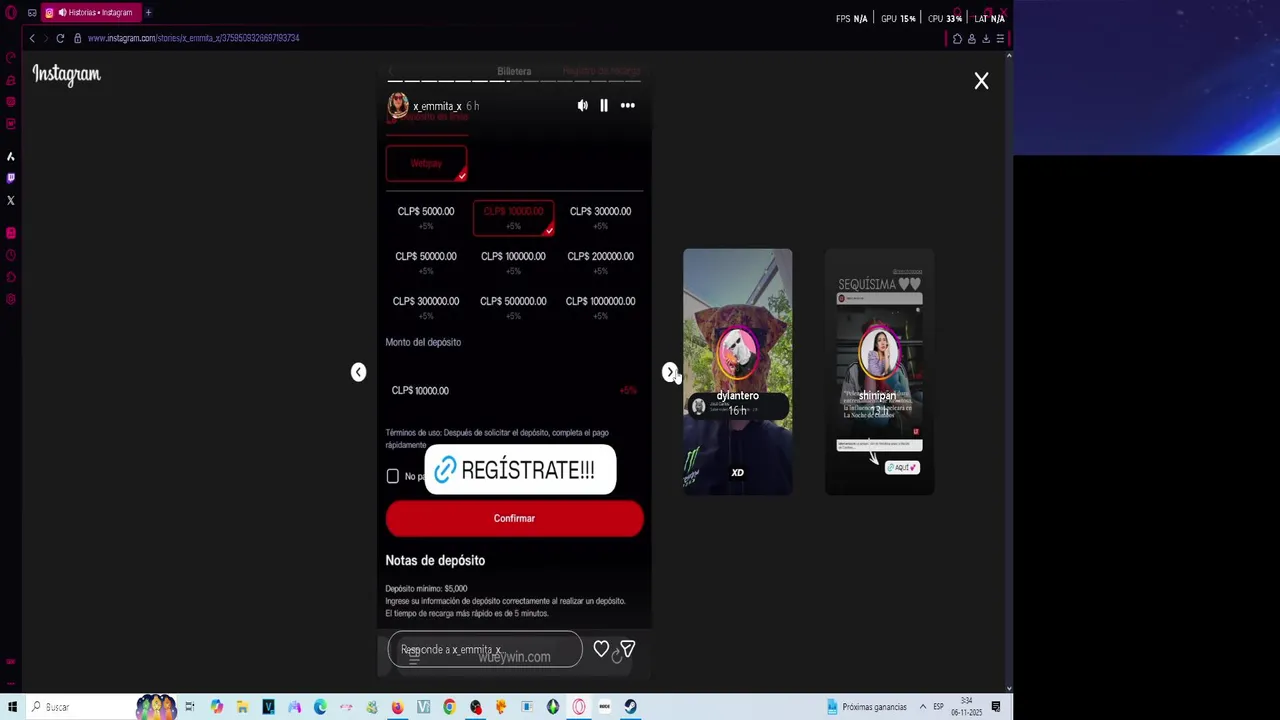The height and width of the screenshot is (720, 1280).
Task: Go back with browser back arrow
Action: 32,38
